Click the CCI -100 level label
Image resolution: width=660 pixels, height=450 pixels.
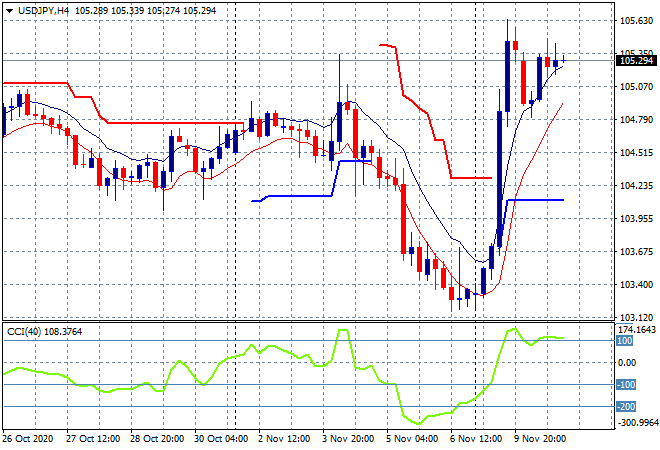(626, 384)
